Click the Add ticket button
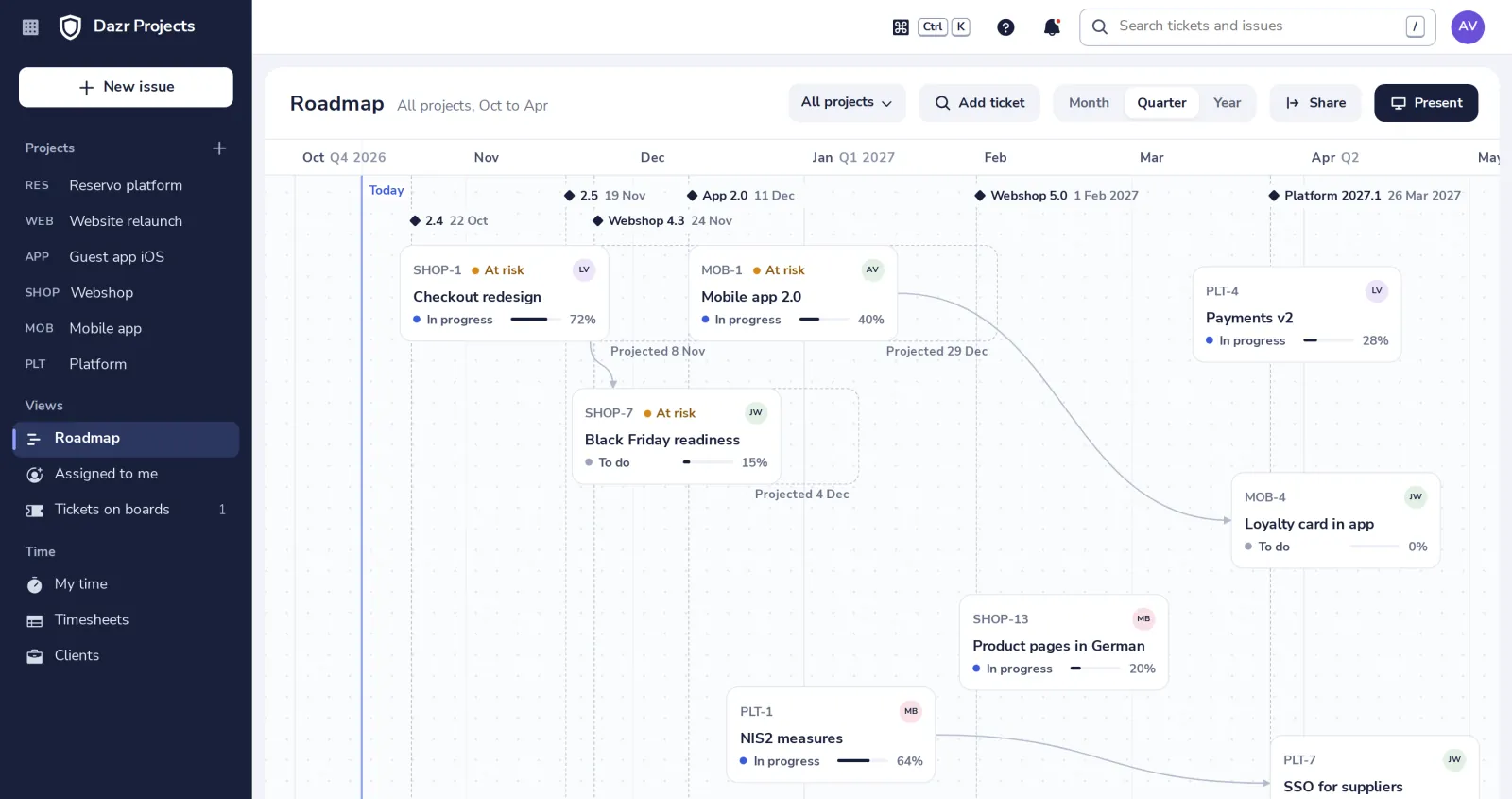 click(979, 103)
